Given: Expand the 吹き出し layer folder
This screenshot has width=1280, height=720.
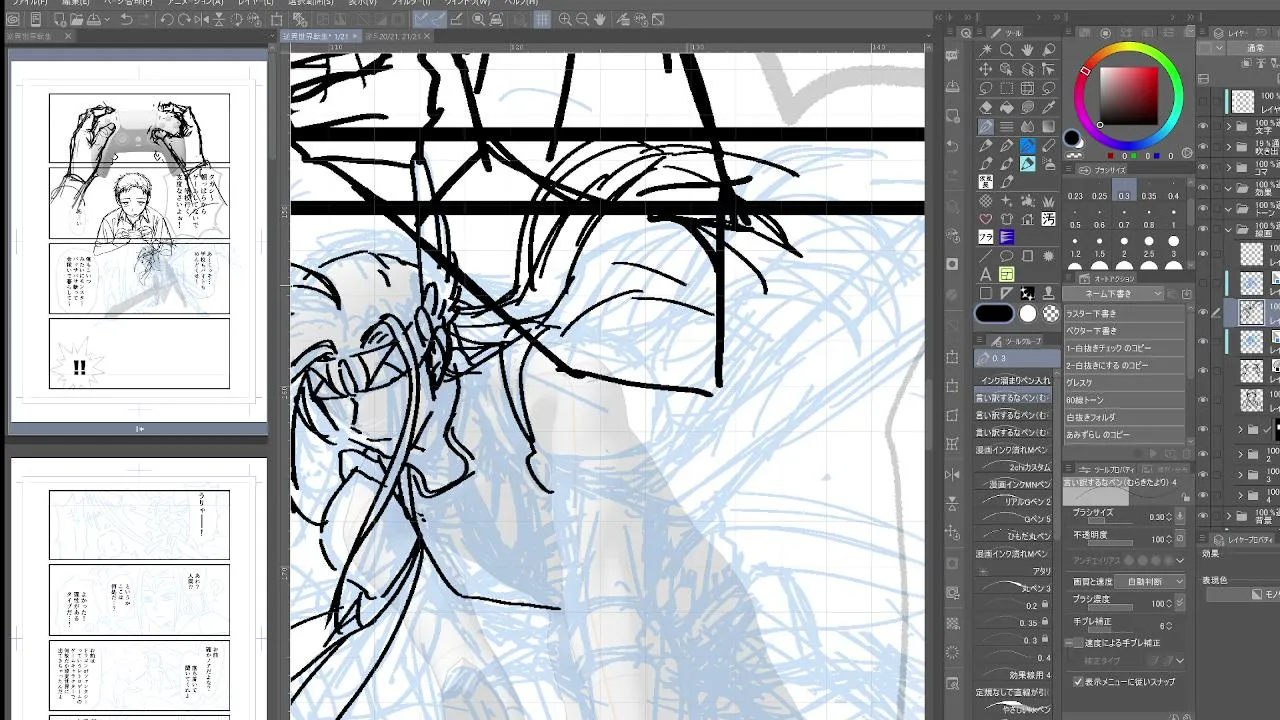Looking at the screenshot, I should point(1229,147).
